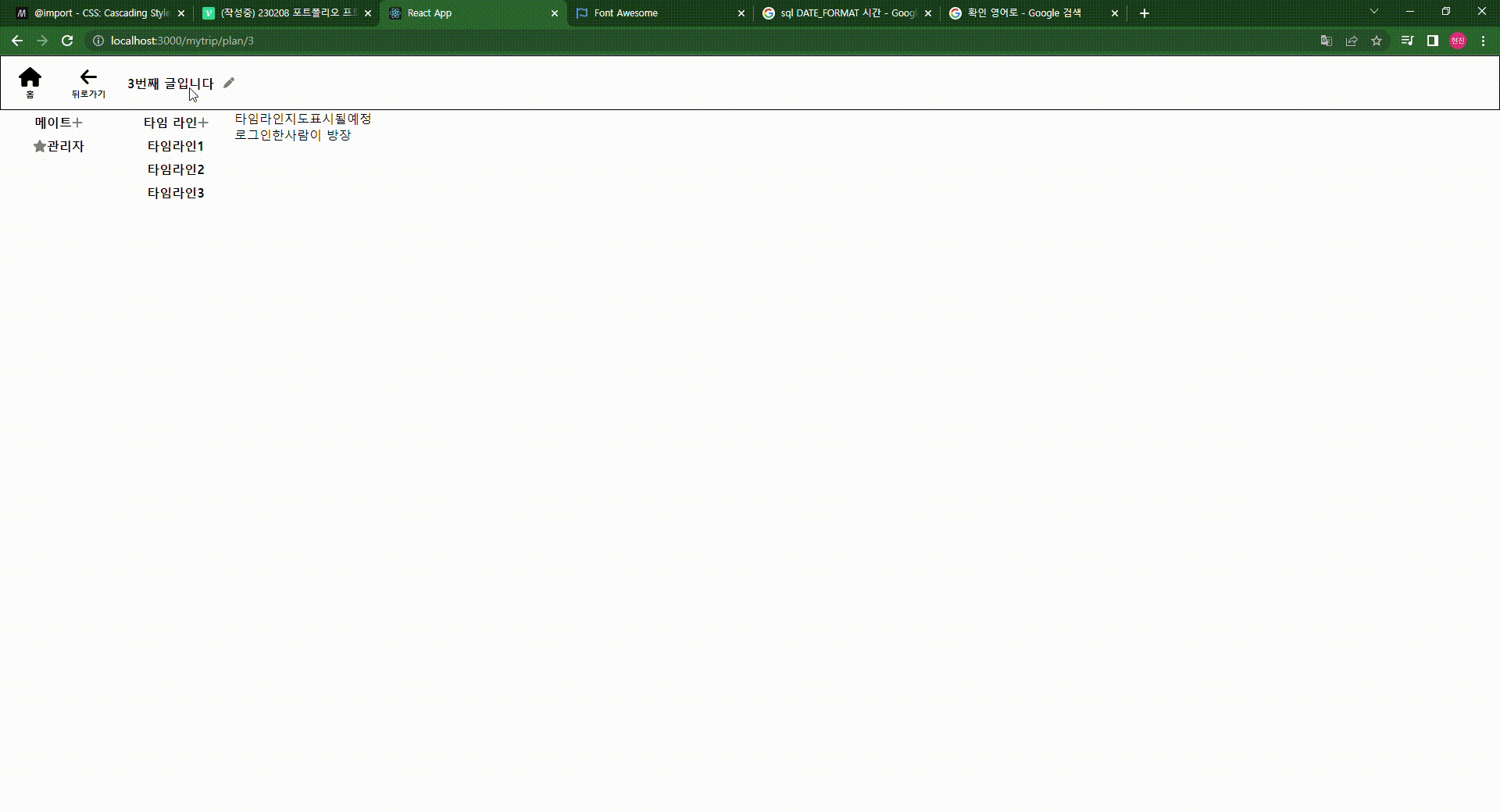This screenshot has height=812, width=1500.
Task: Close the React App tab
Action: (x=555, y=13)
